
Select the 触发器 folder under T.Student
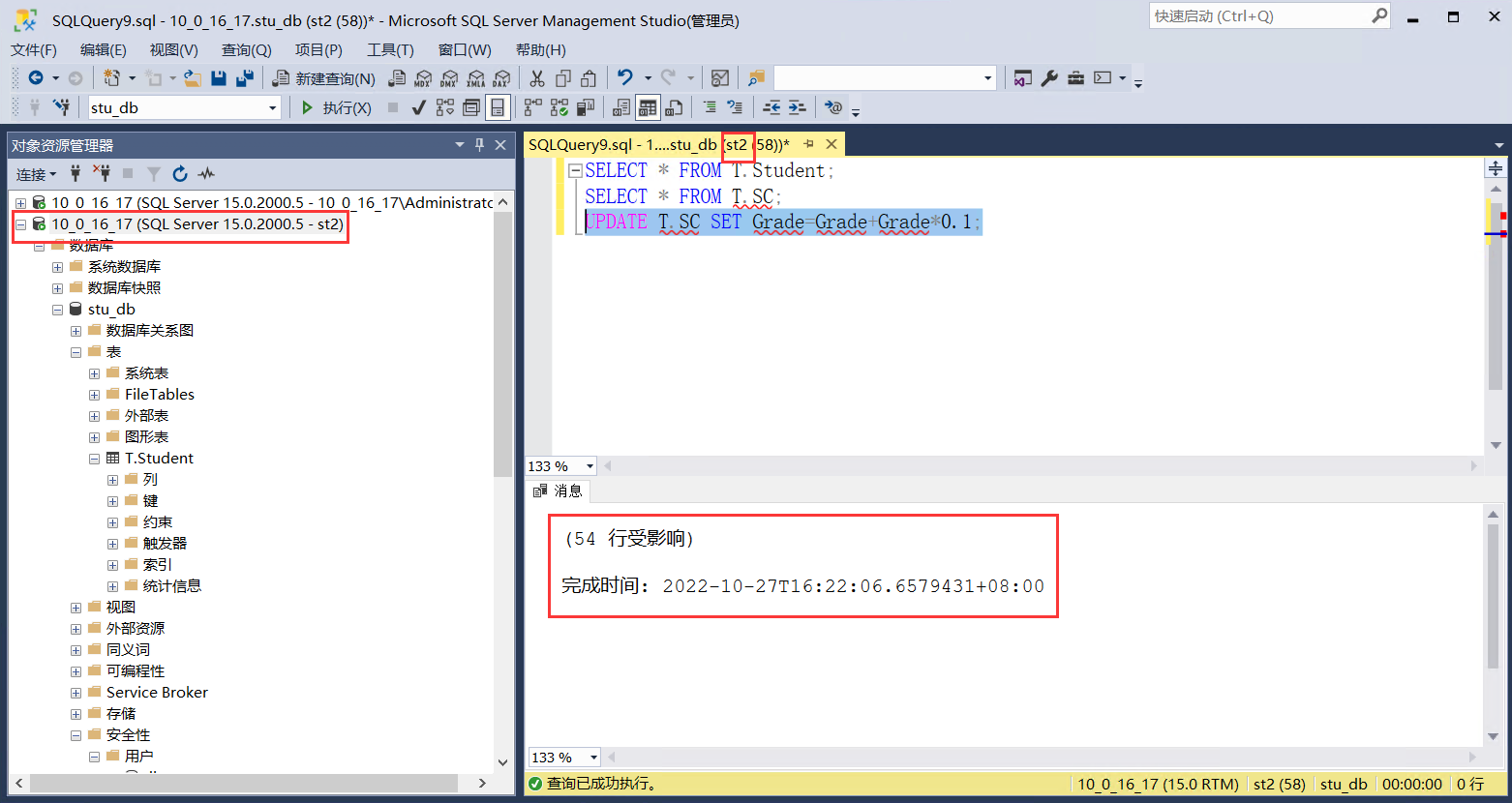(165, 544)
